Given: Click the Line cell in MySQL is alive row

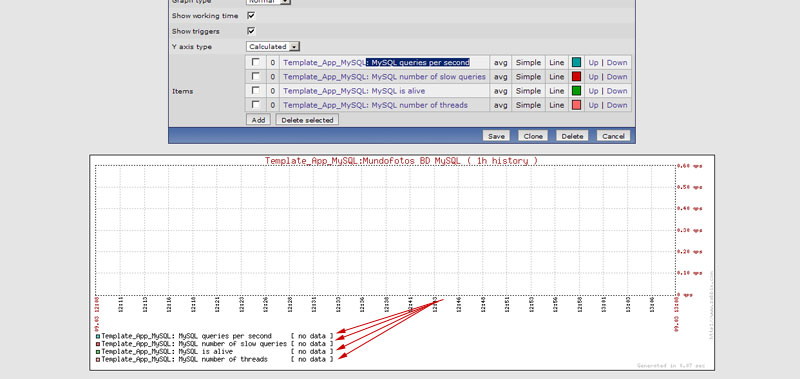Looking at the screenshot, I should click(x=557, y=91).
